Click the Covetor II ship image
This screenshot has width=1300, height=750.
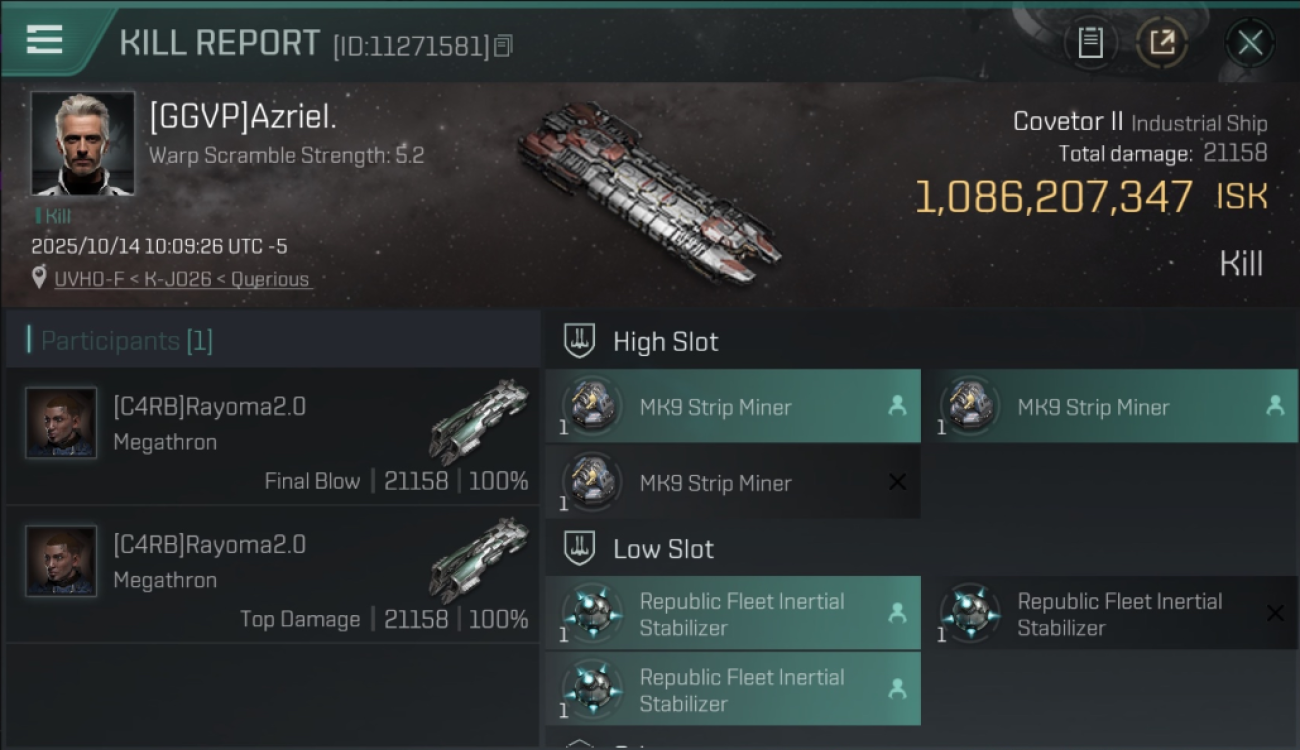[x=648, y=191]
